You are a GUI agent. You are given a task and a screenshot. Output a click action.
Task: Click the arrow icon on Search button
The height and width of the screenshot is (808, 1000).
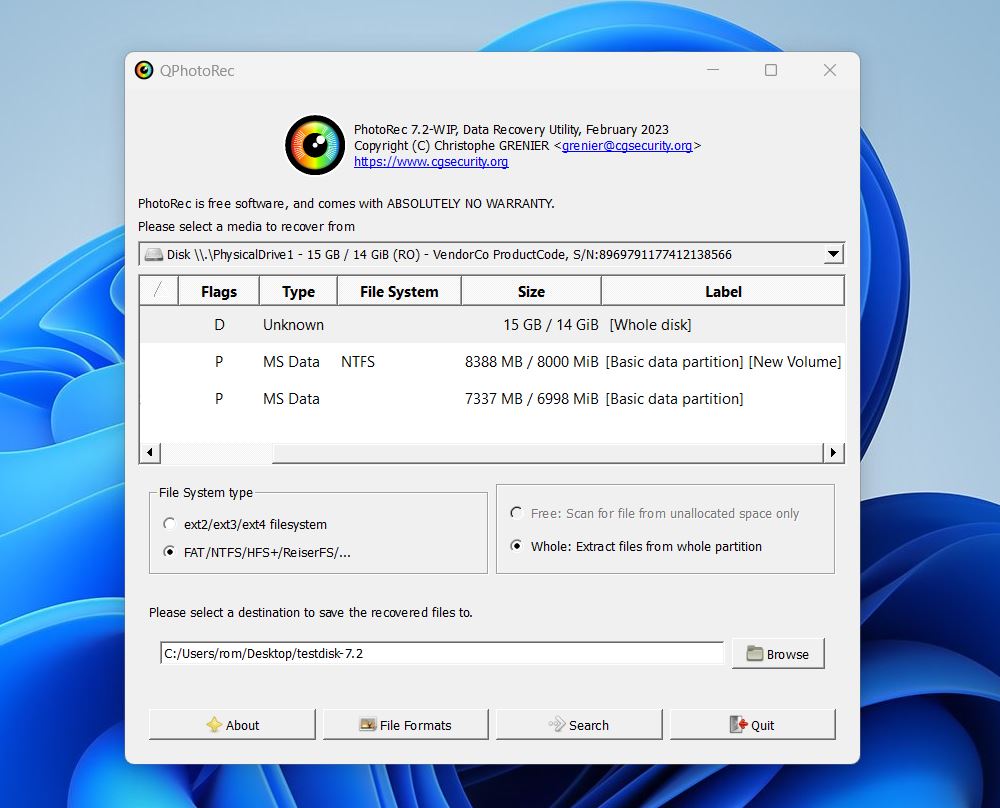pyautogui.click(x=557, y=724)
